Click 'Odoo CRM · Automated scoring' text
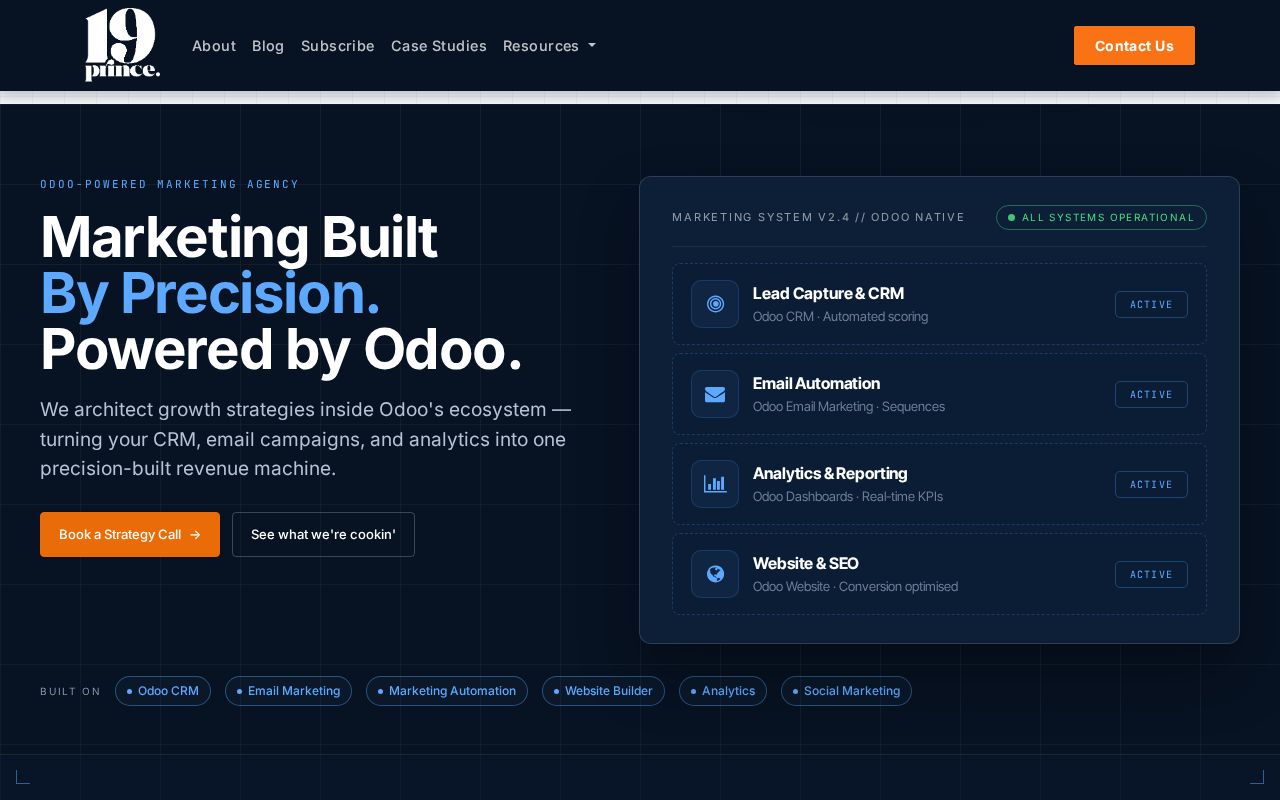The height and width of the screenshot is (800, 1280). [x=840, y=317]
